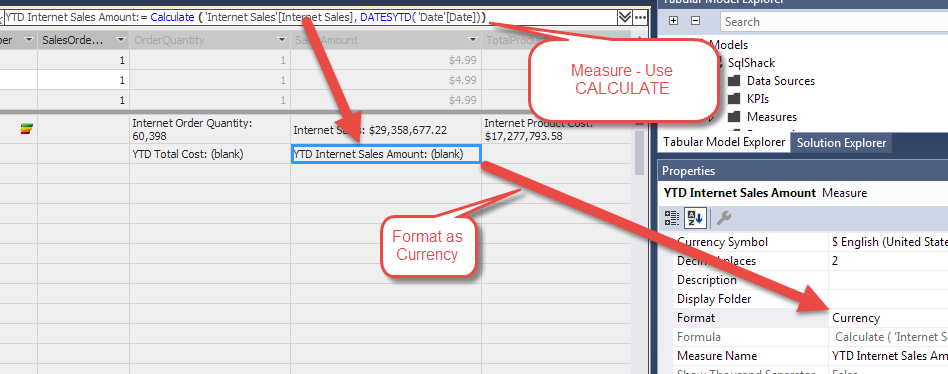Focus the Tabular Model Explorer search box
Screen dimensions: 948x374
[x=834, y=22]
